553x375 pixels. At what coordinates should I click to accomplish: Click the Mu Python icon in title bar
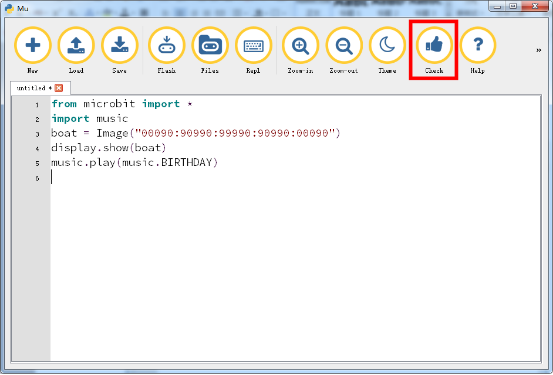point(10,8)
